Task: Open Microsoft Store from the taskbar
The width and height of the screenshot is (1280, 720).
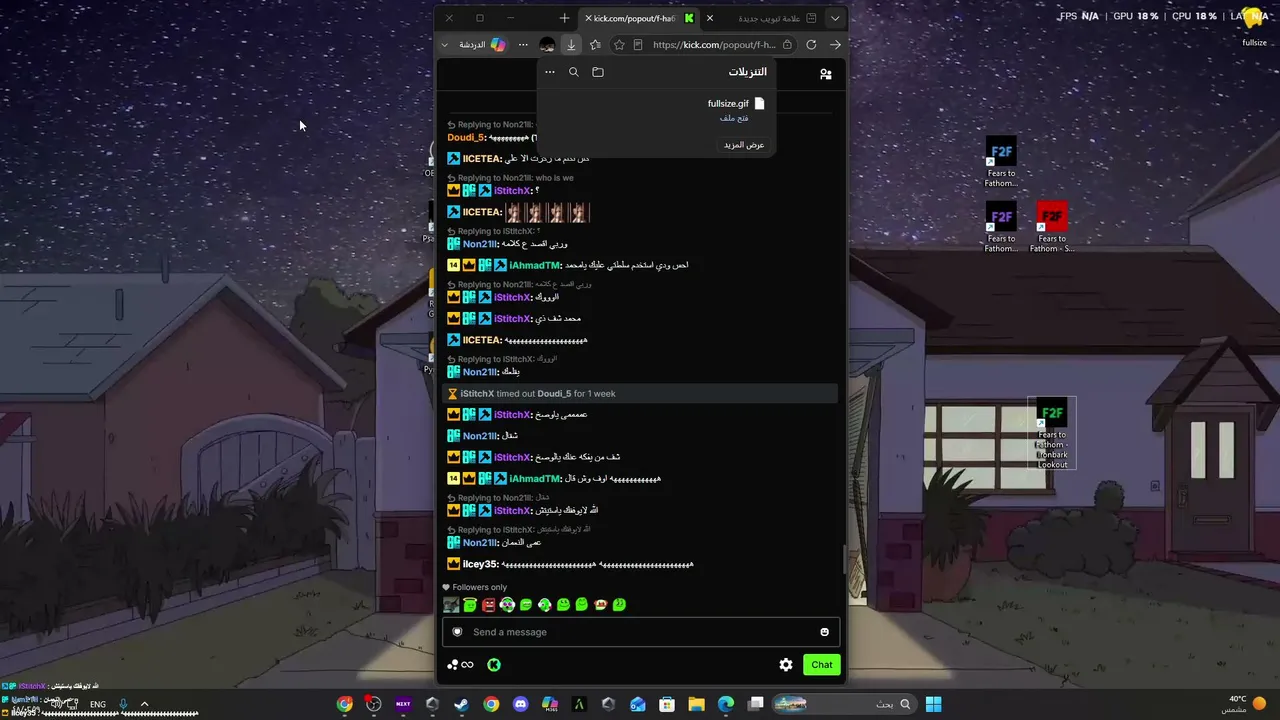Action: click(667, 704)
